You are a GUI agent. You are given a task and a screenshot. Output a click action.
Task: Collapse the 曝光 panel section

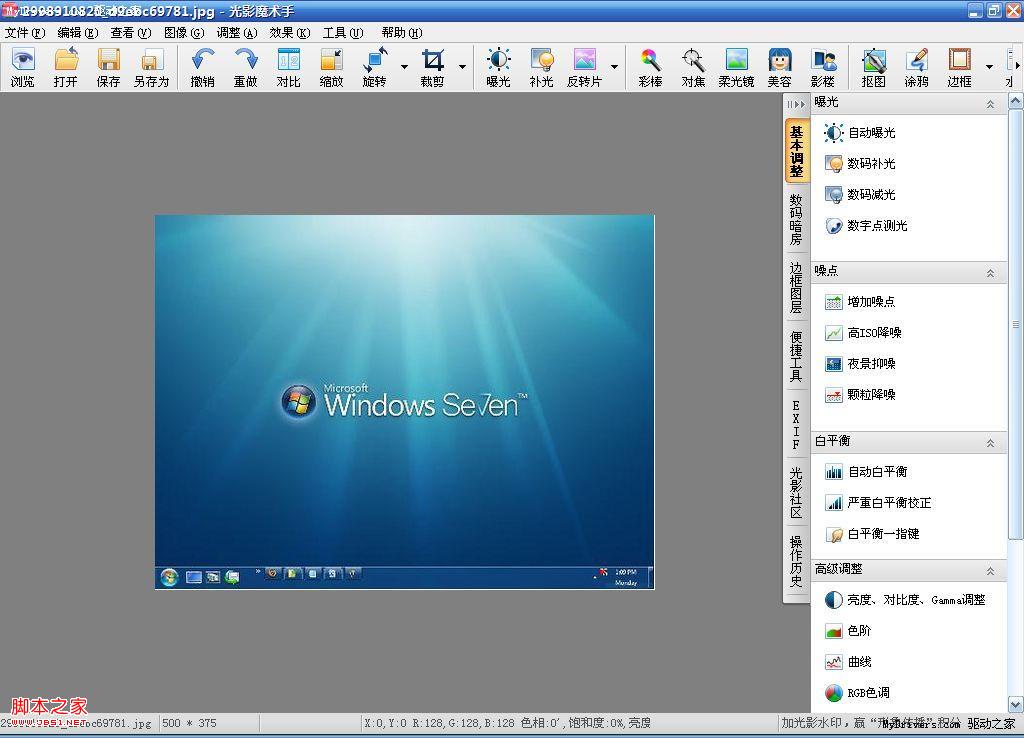[x=991, y=104]
